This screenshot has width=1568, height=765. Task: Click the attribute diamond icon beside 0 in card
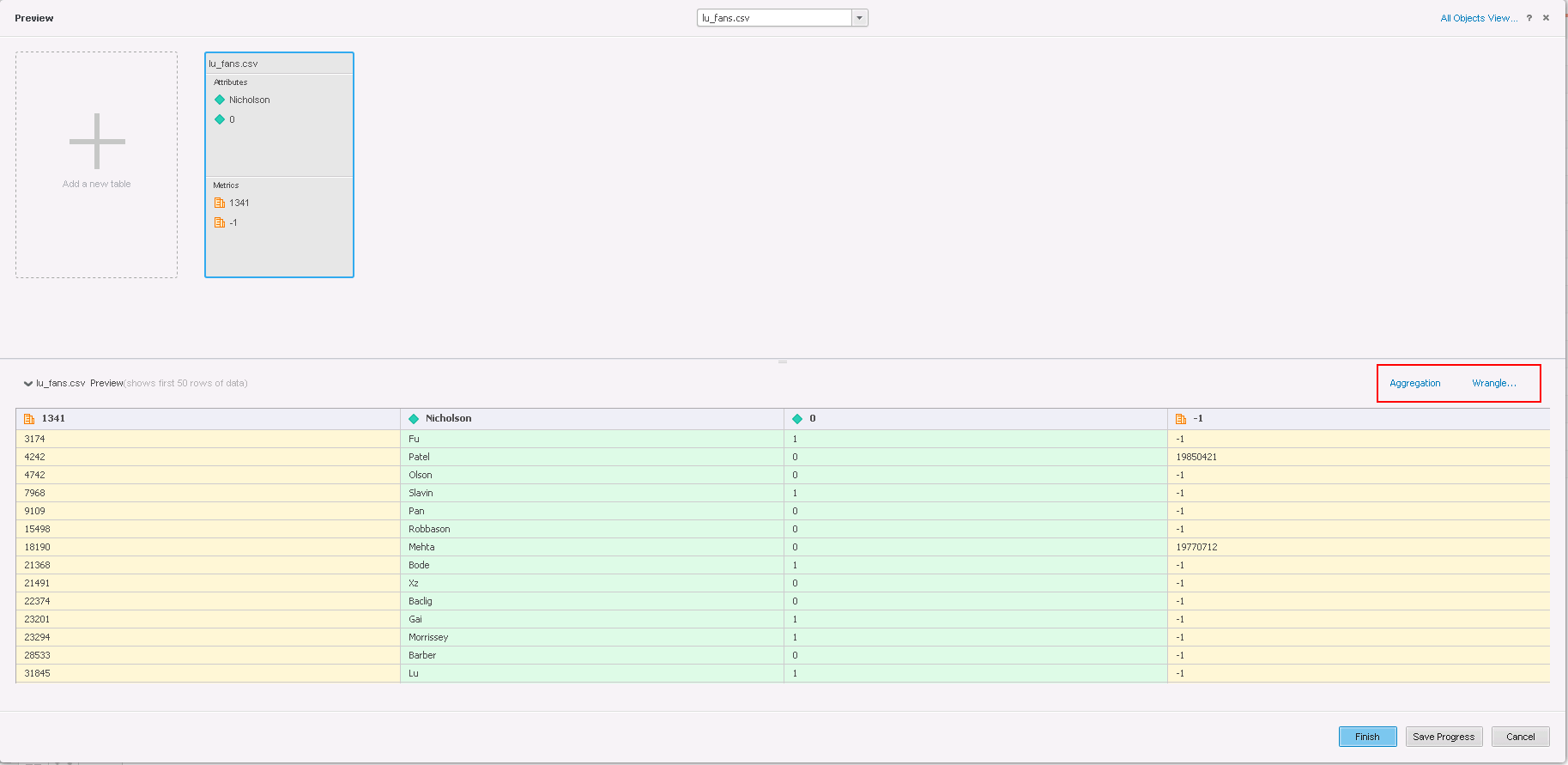click(x=220, y=119)
